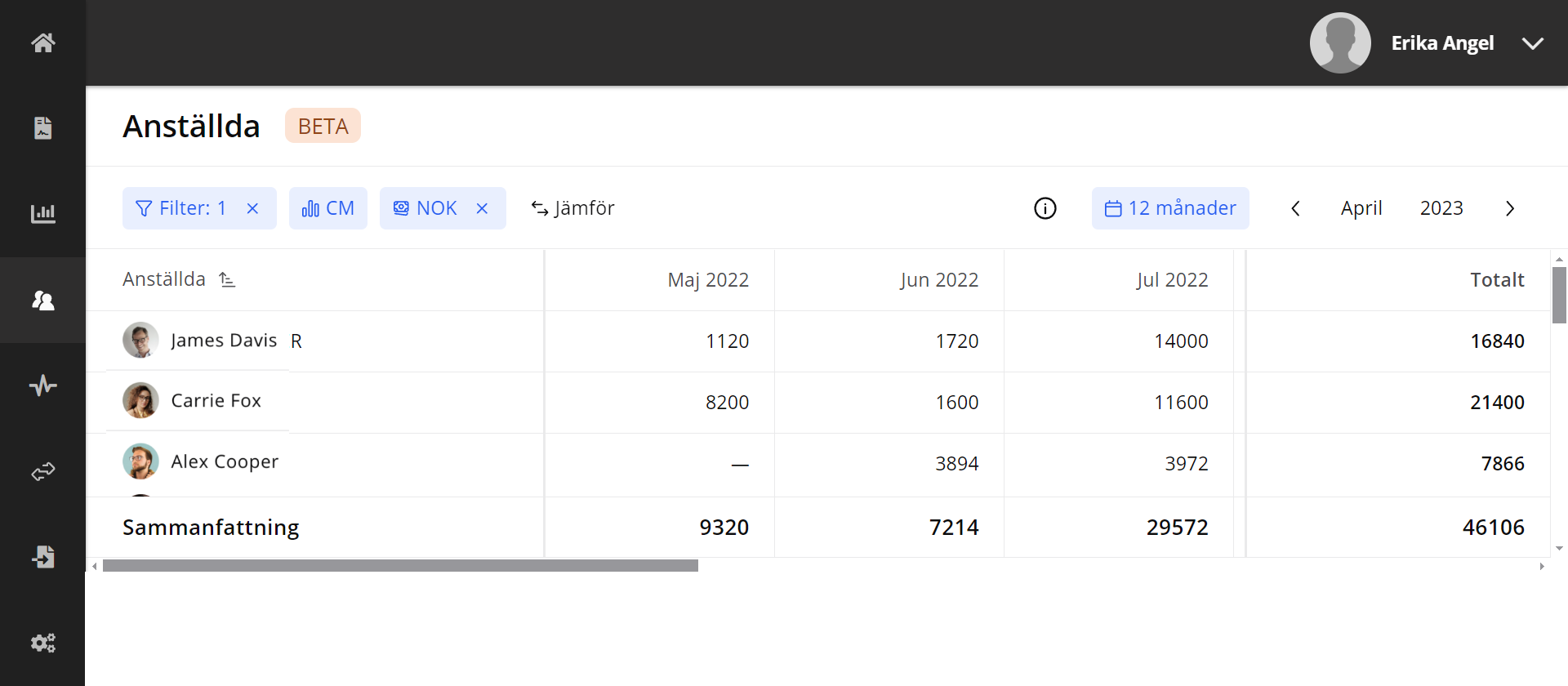Select the April month label
Viewport: 1568px width, 686px height.
(1361, 208)
